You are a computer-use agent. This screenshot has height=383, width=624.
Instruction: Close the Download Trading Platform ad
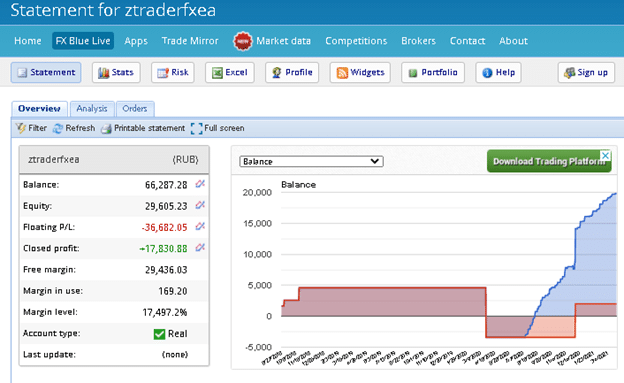tap(605, 155)
